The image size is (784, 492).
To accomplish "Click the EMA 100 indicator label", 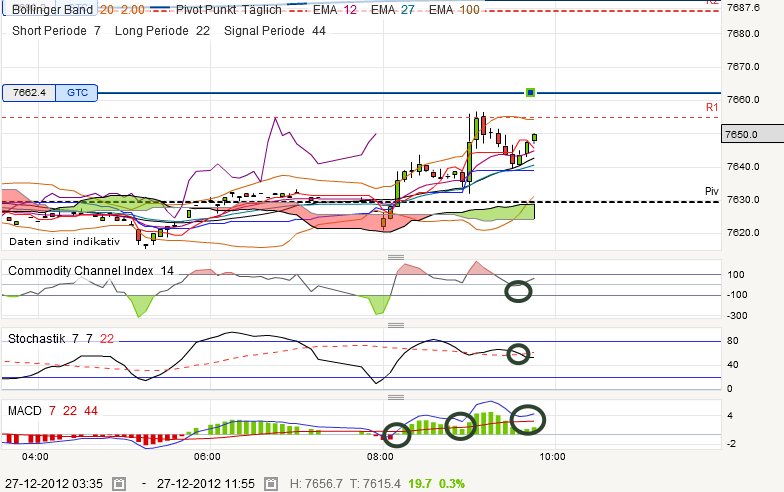I will coord(454,10).
